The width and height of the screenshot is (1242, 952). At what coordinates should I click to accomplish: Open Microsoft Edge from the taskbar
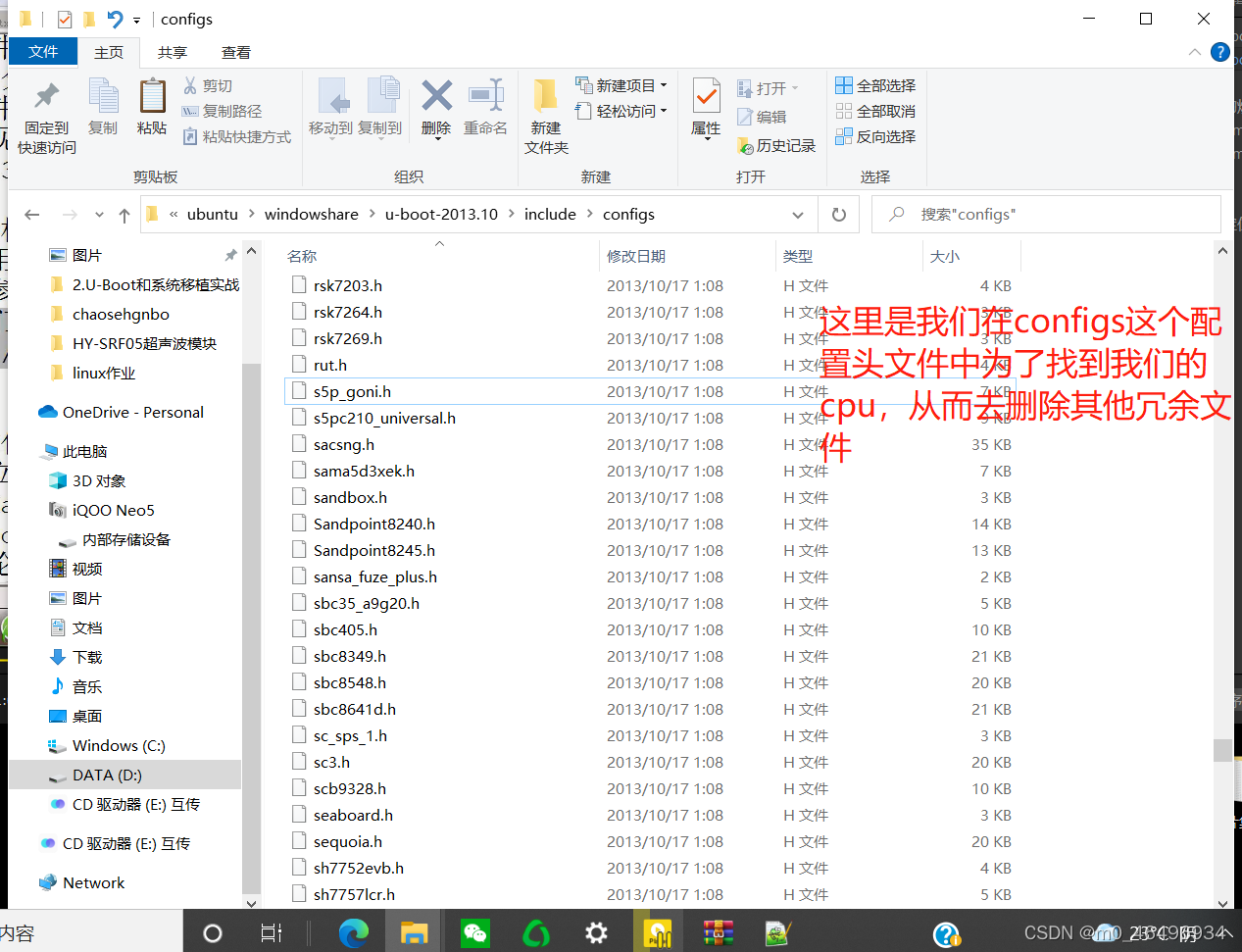(x=353, y=932)
